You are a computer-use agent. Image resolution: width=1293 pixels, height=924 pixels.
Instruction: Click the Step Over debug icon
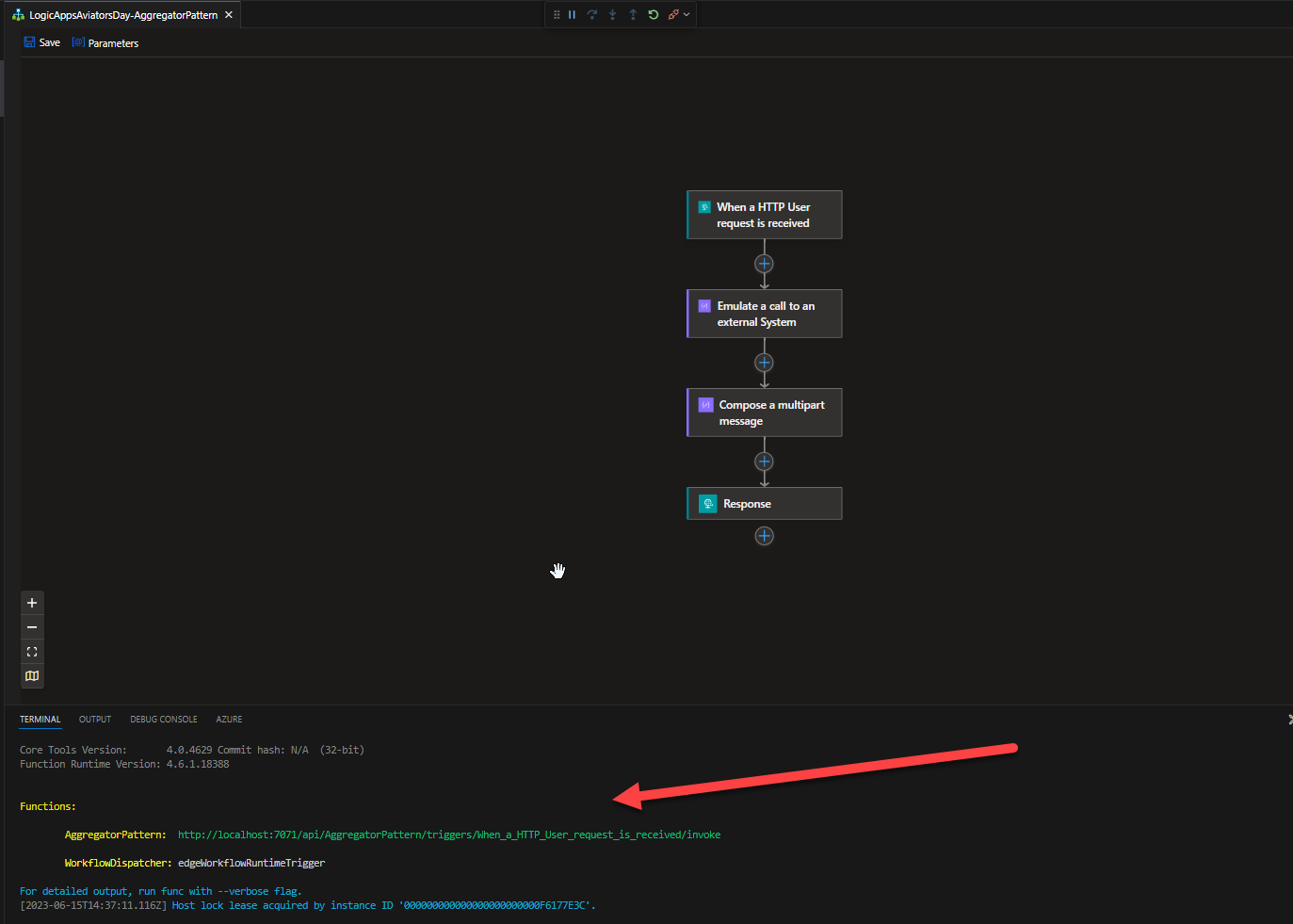point(592,15)
